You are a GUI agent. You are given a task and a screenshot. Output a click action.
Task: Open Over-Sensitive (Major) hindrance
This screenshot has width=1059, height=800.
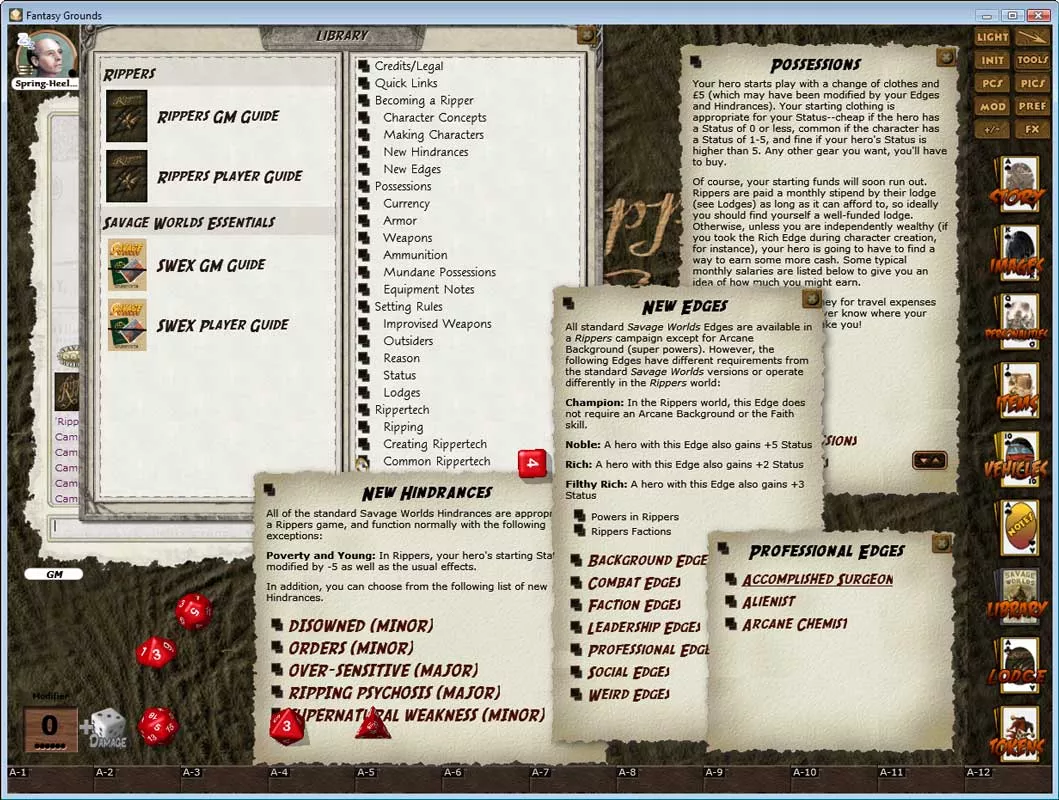click(x=383, y=670)
